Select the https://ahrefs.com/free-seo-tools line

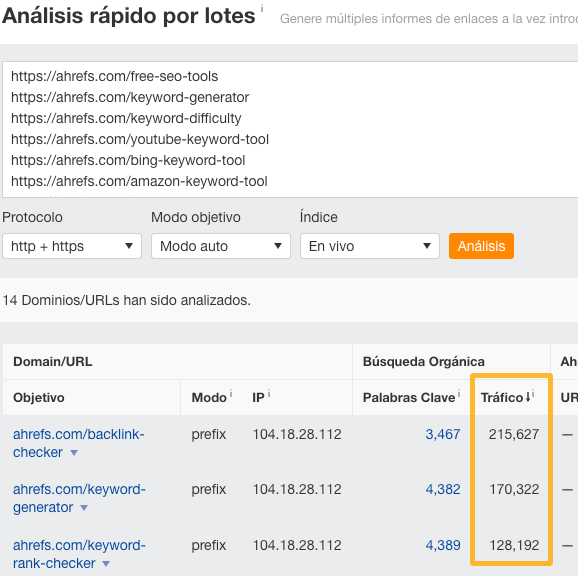pos(115,76)
